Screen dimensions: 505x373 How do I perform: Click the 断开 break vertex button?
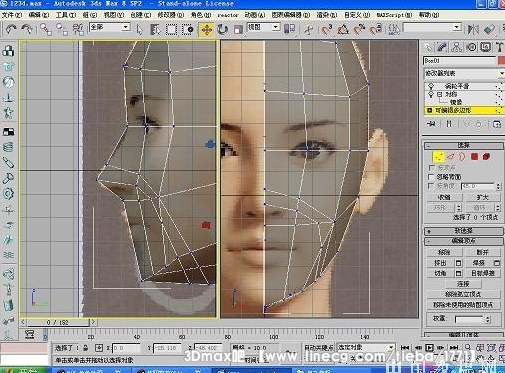click(482, 252)
